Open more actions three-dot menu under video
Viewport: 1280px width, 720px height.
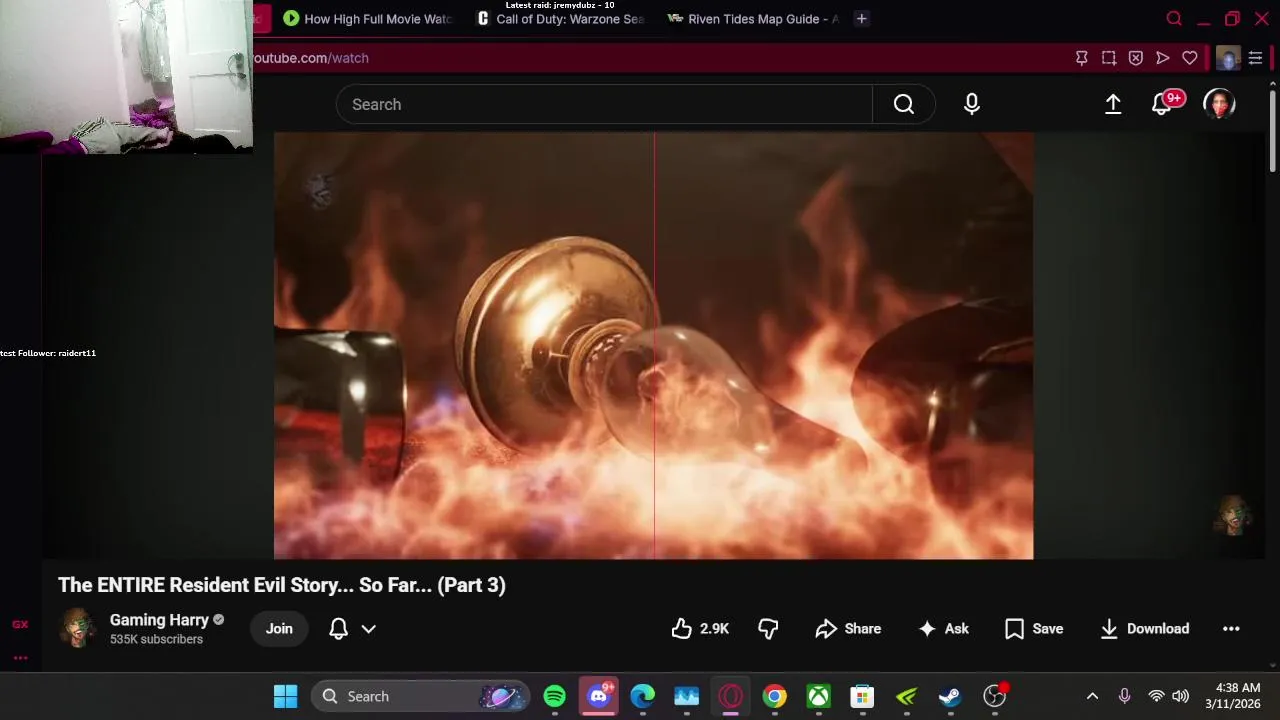[1231, 629]
